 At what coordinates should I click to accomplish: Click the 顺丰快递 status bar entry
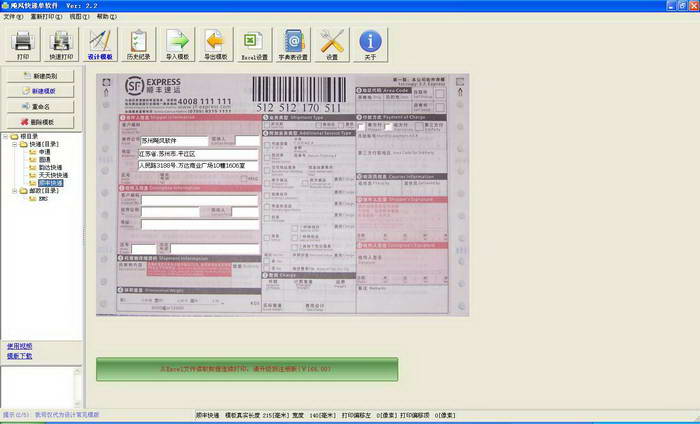208,416
